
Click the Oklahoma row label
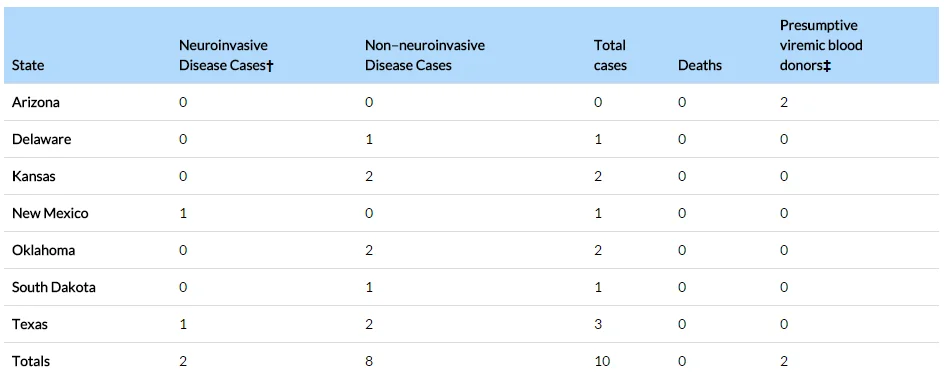pyautogui.click(x=43, y=250)
